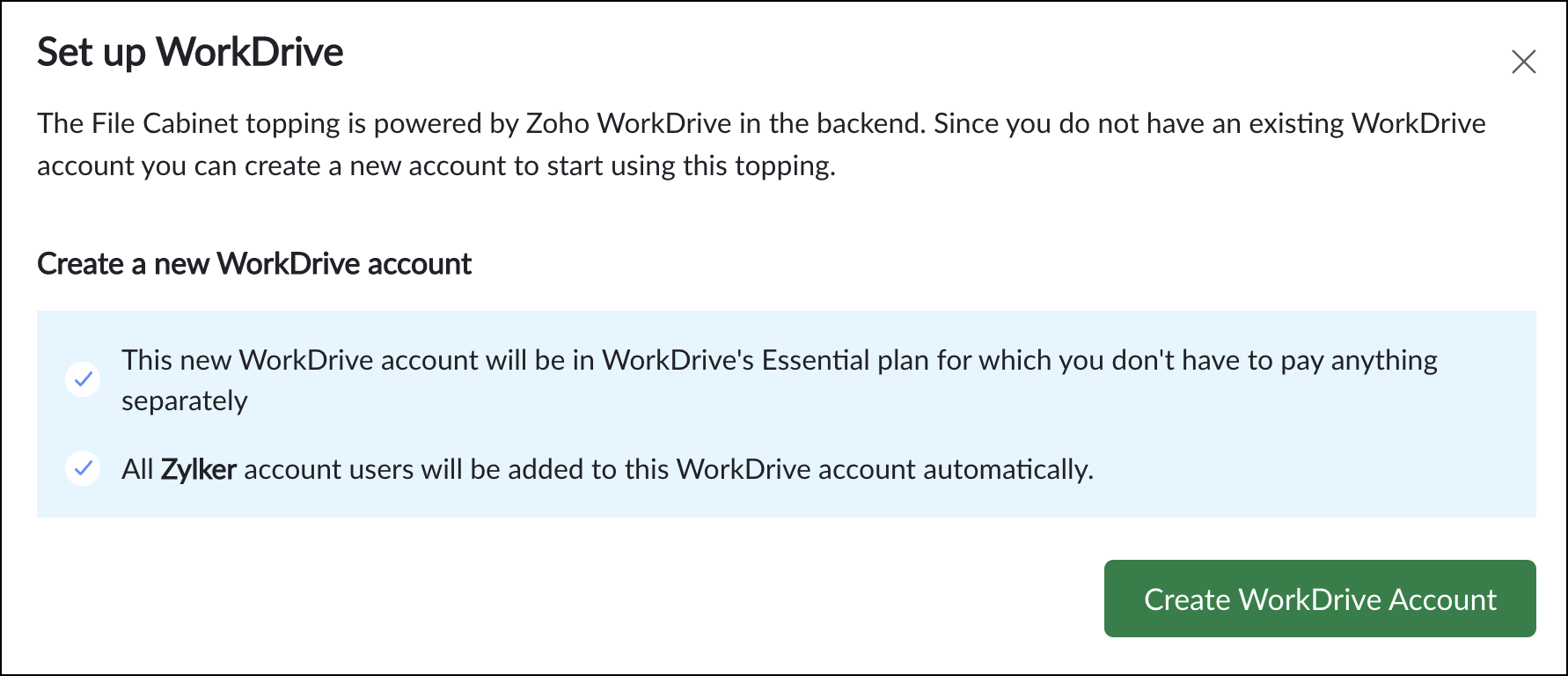Click the bold Zylker account name
Screen dimensions: 1568x676
(198, 469)
